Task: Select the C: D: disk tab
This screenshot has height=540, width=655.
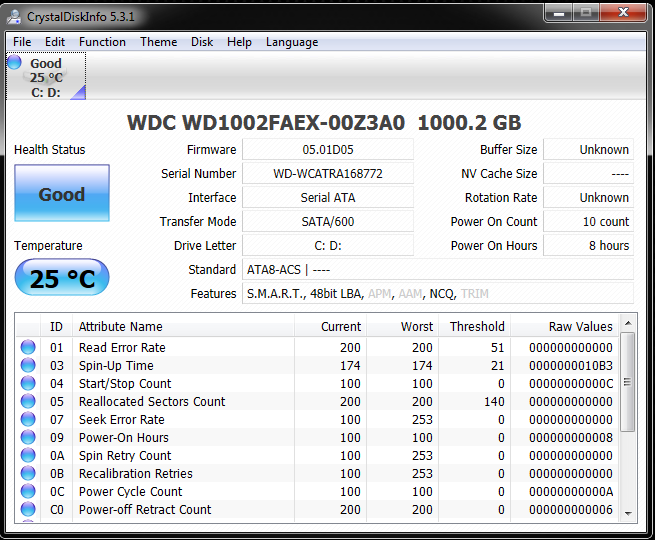Action: pos(46,76)
